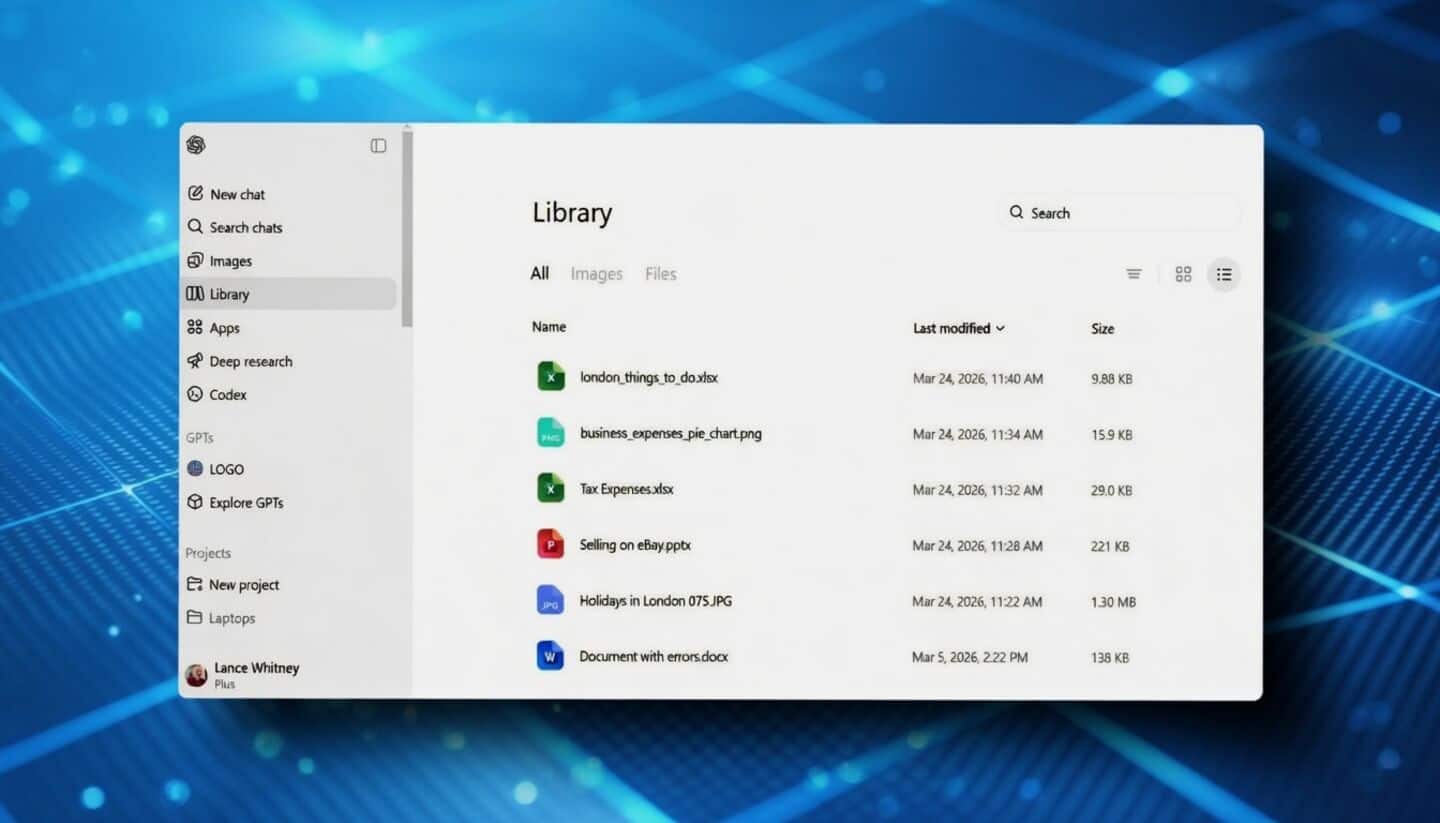Sort by the Size column header

(1102, 329)
